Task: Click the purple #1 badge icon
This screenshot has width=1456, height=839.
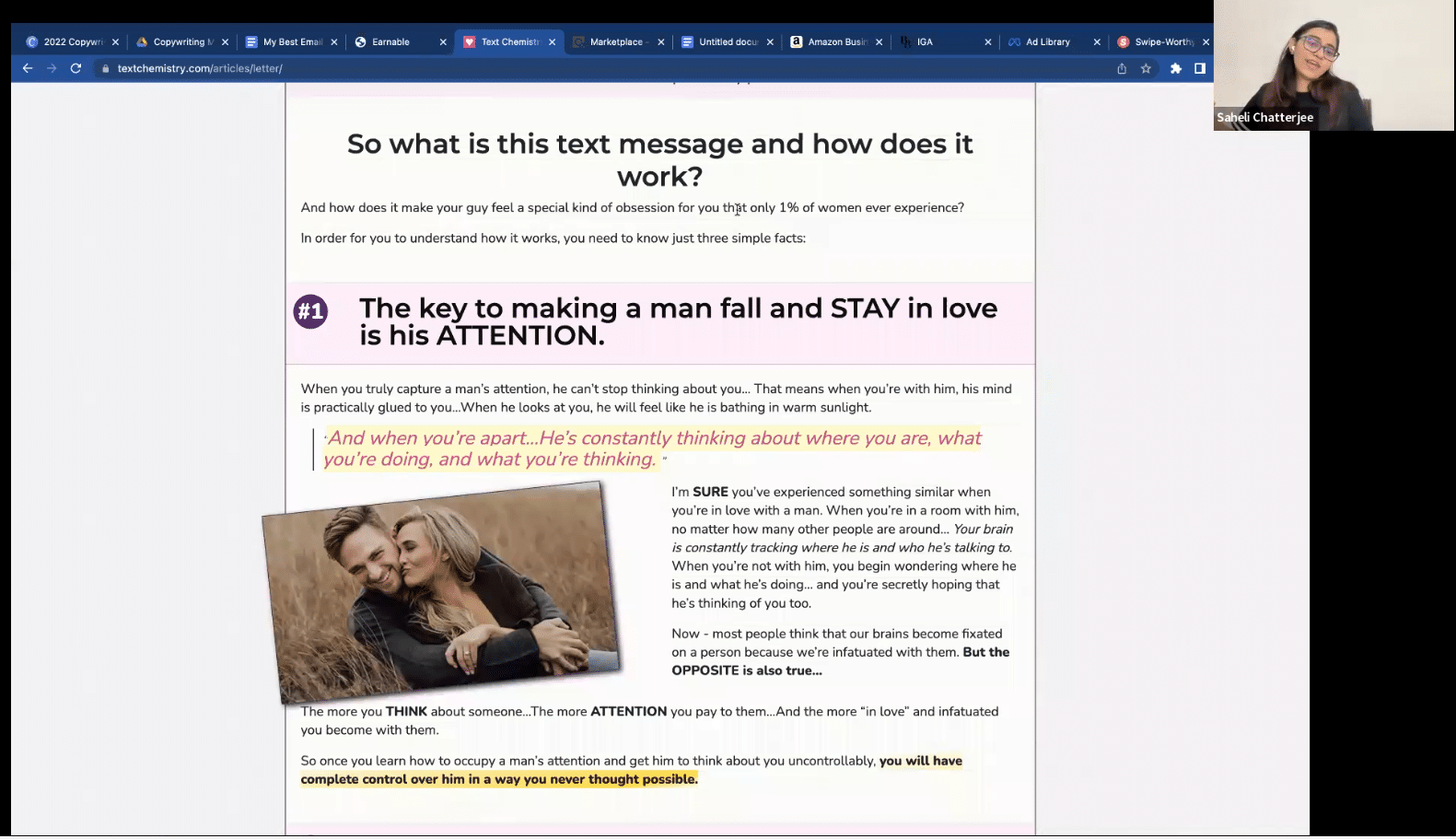Action: coord(310,311)
